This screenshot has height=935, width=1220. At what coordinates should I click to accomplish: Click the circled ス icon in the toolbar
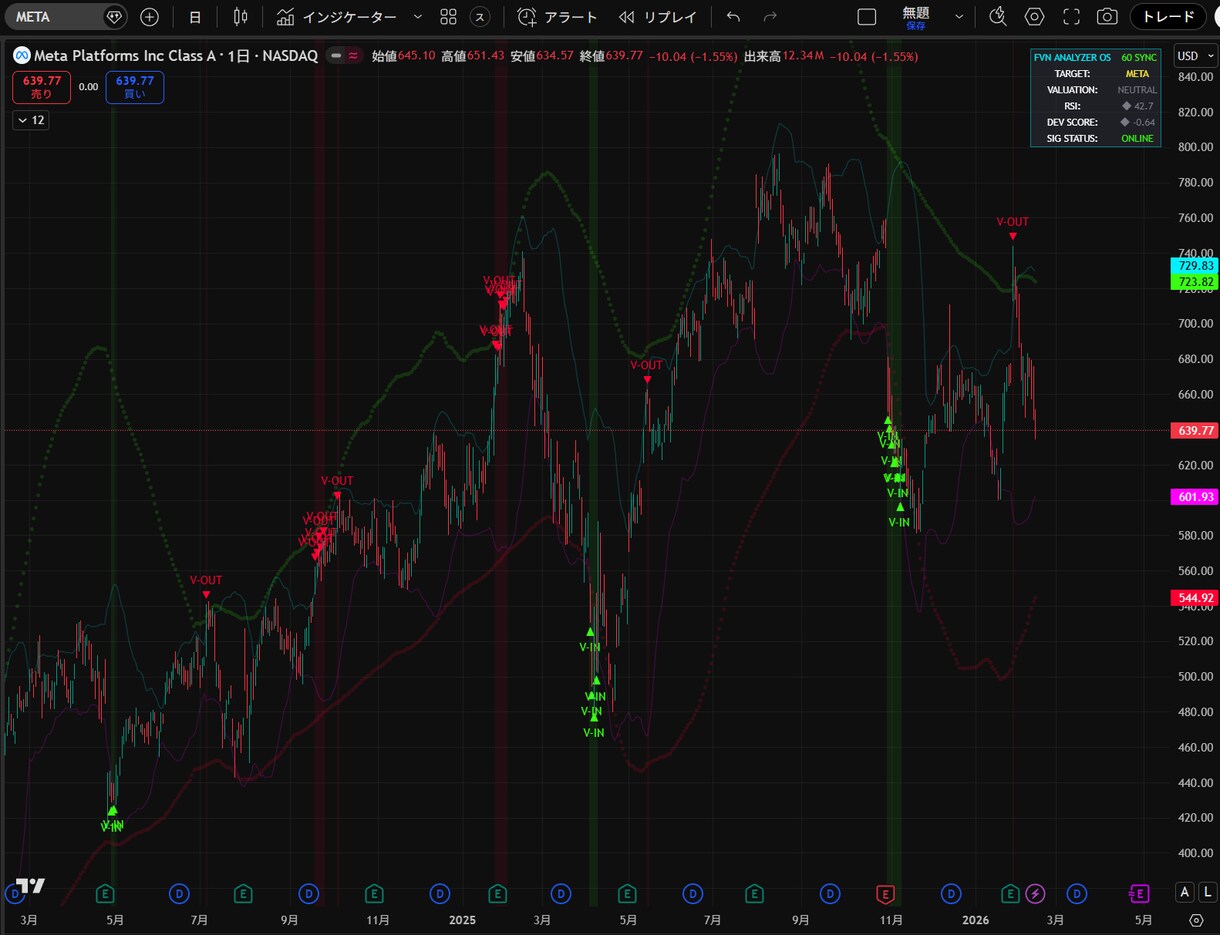point(480,17)
